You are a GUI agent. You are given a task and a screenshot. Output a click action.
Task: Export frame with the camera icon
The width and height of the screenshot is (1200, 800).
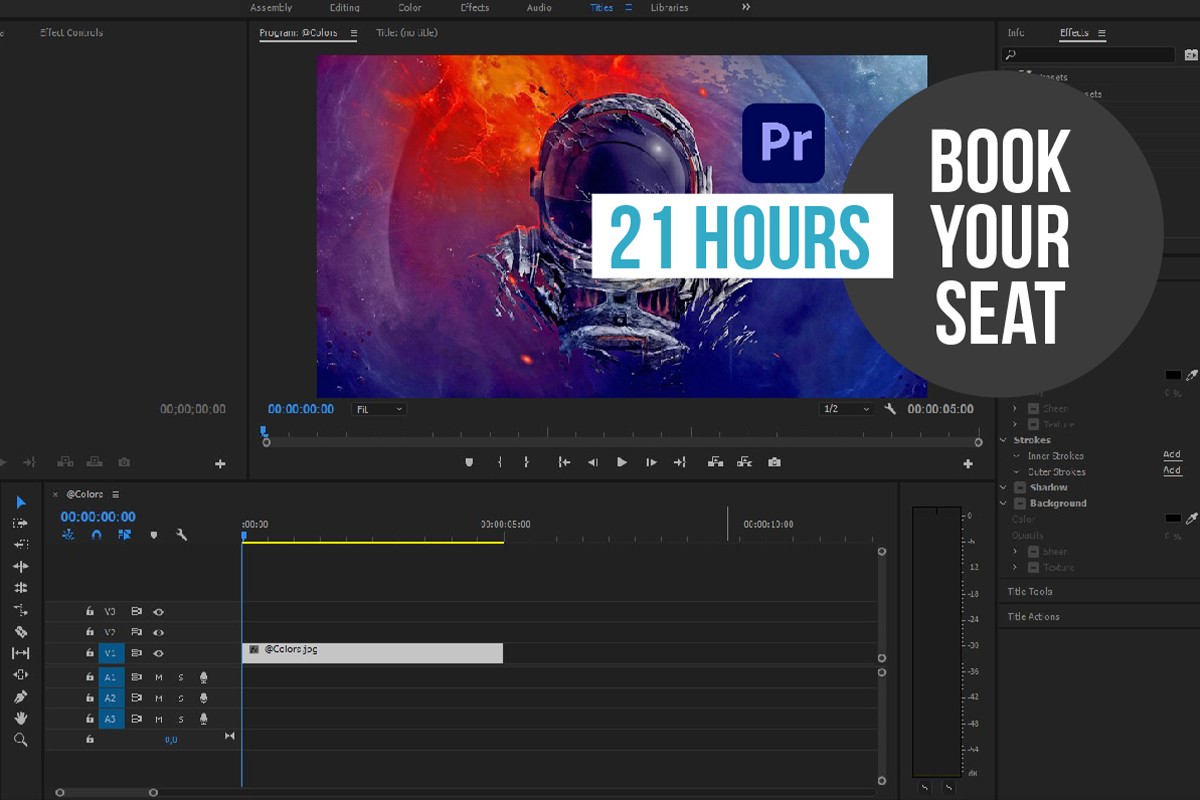coord(774,462)
